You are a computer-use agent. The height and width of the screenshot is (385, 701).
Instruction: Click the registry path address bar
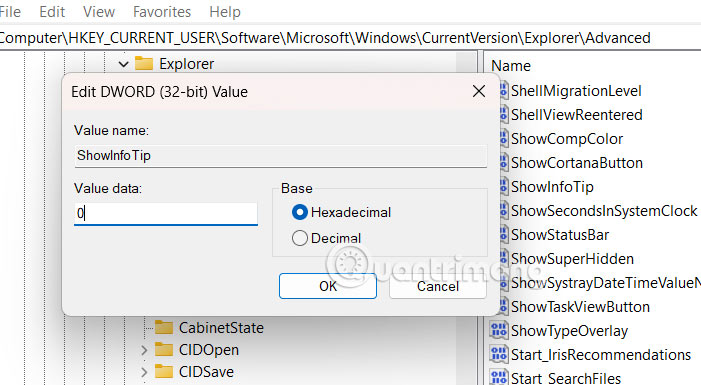[x=350, y=38]
